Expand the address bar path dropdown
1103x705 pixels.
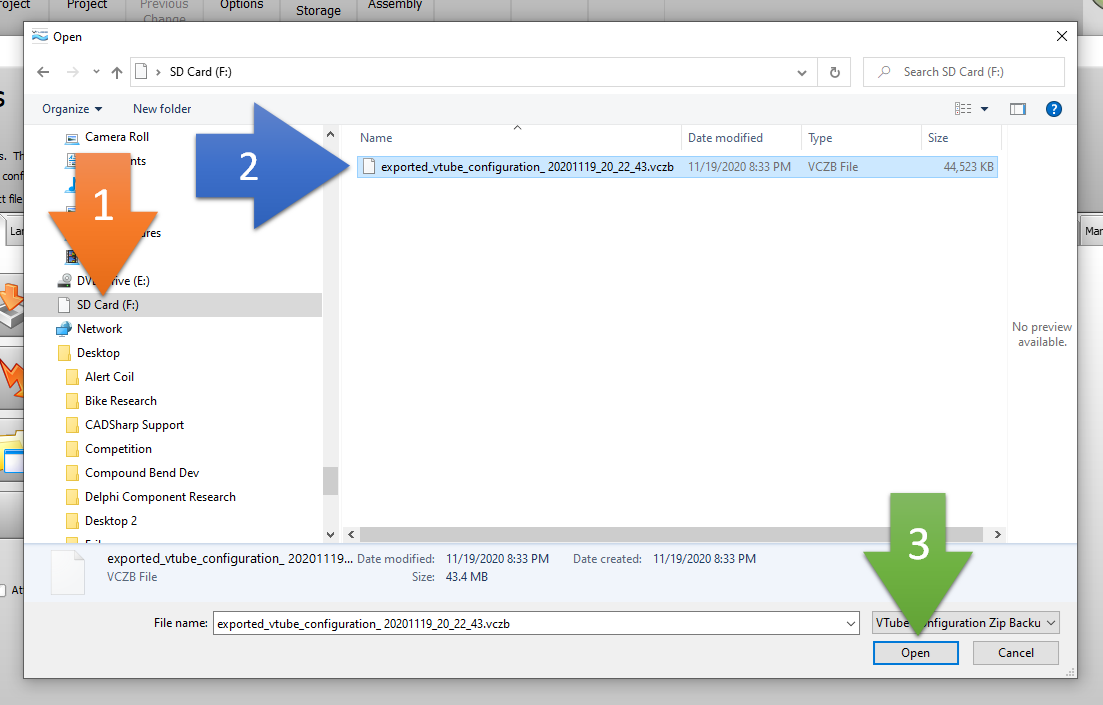coord(802,72)
